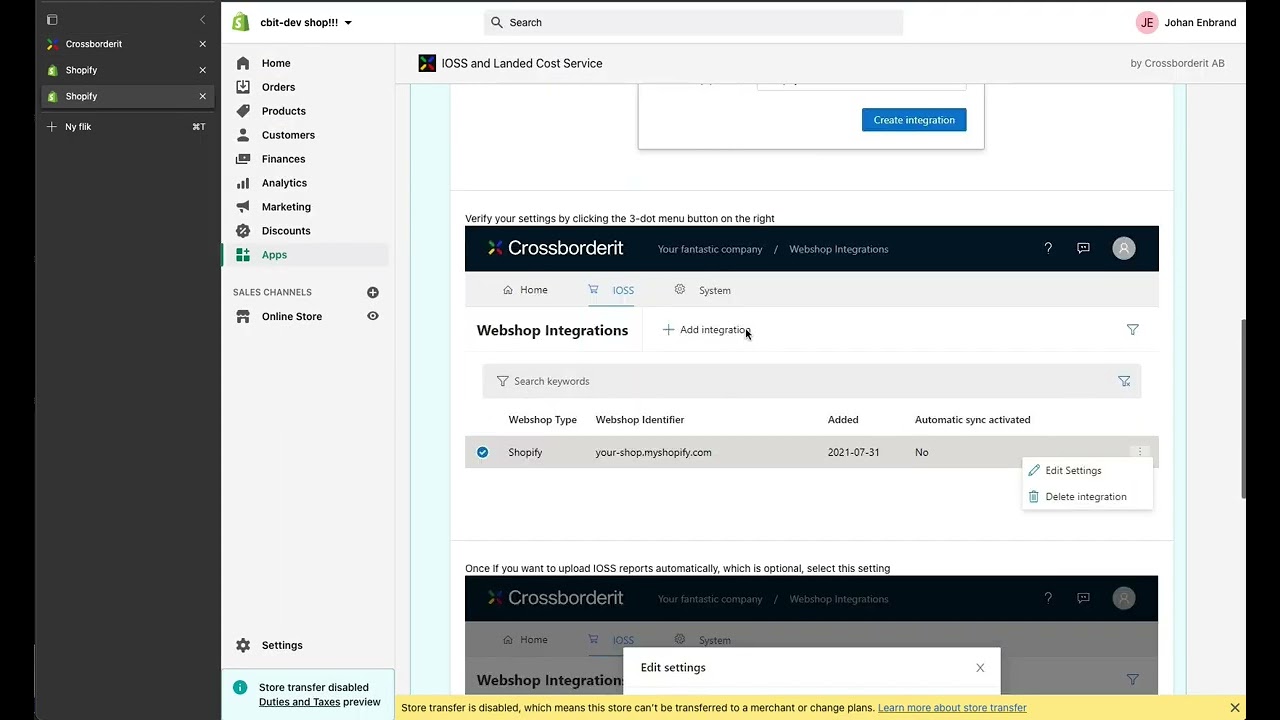Click the blue filter icon in search bar
Viewport: 1280px width, 720px height.
point(1124,381)
